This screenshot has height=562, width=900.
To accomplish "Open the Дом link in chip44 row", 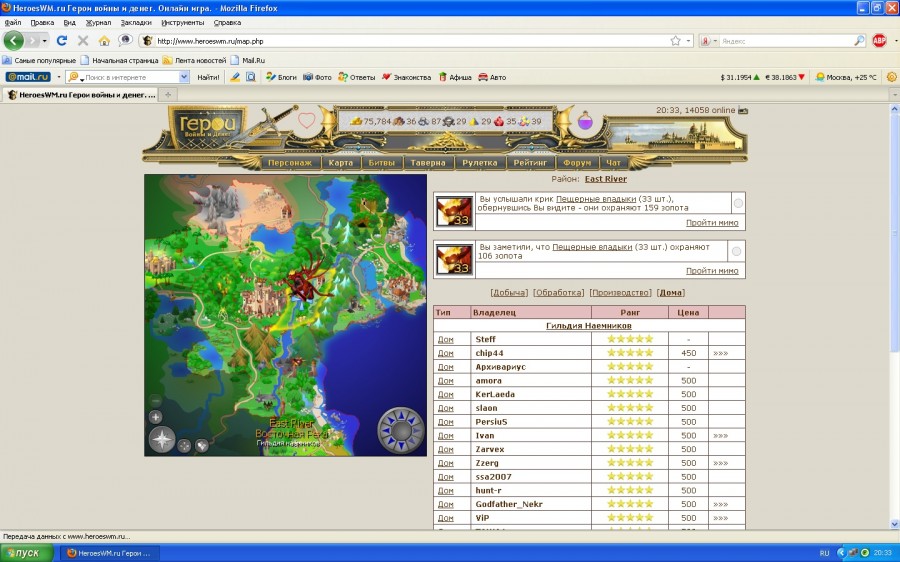I will pos(445,353).
